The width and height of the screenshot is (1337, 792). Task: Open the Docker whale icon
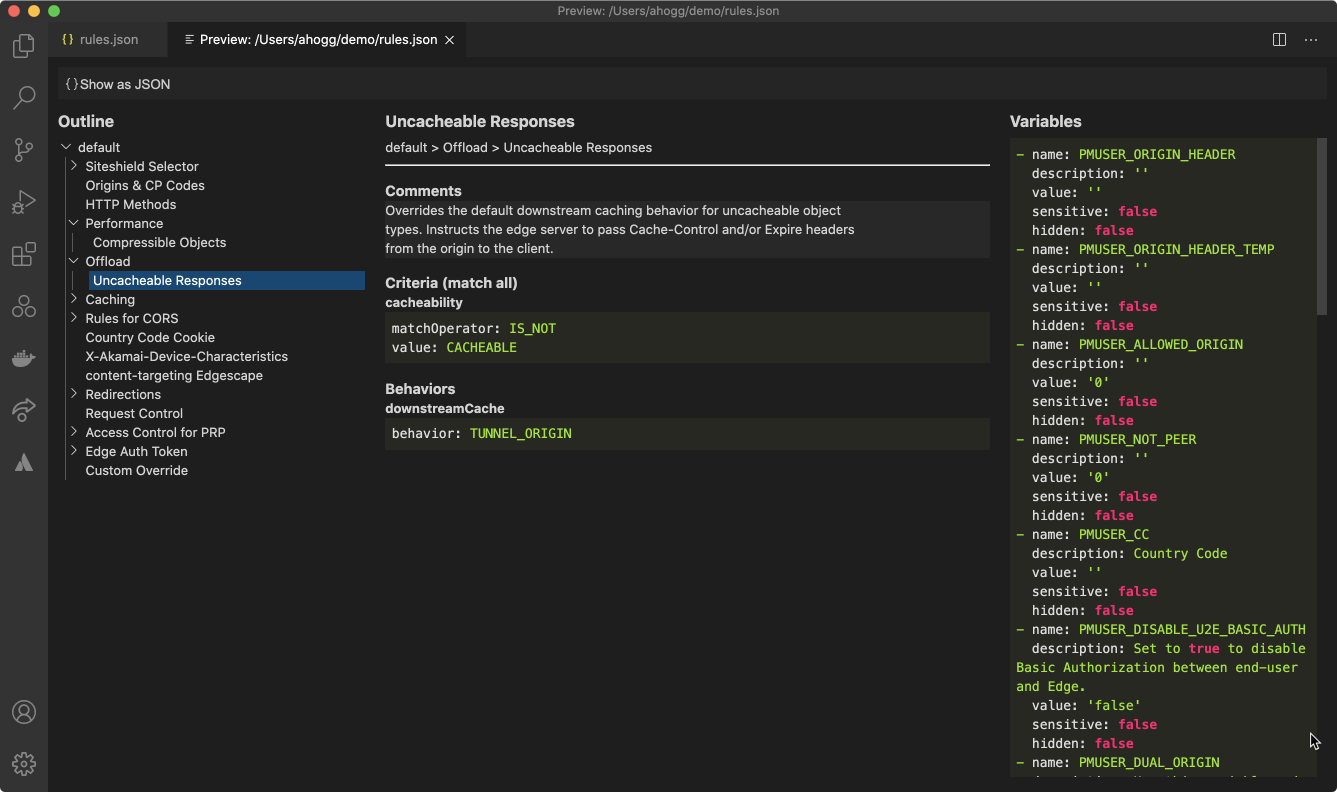coord(24,358)
